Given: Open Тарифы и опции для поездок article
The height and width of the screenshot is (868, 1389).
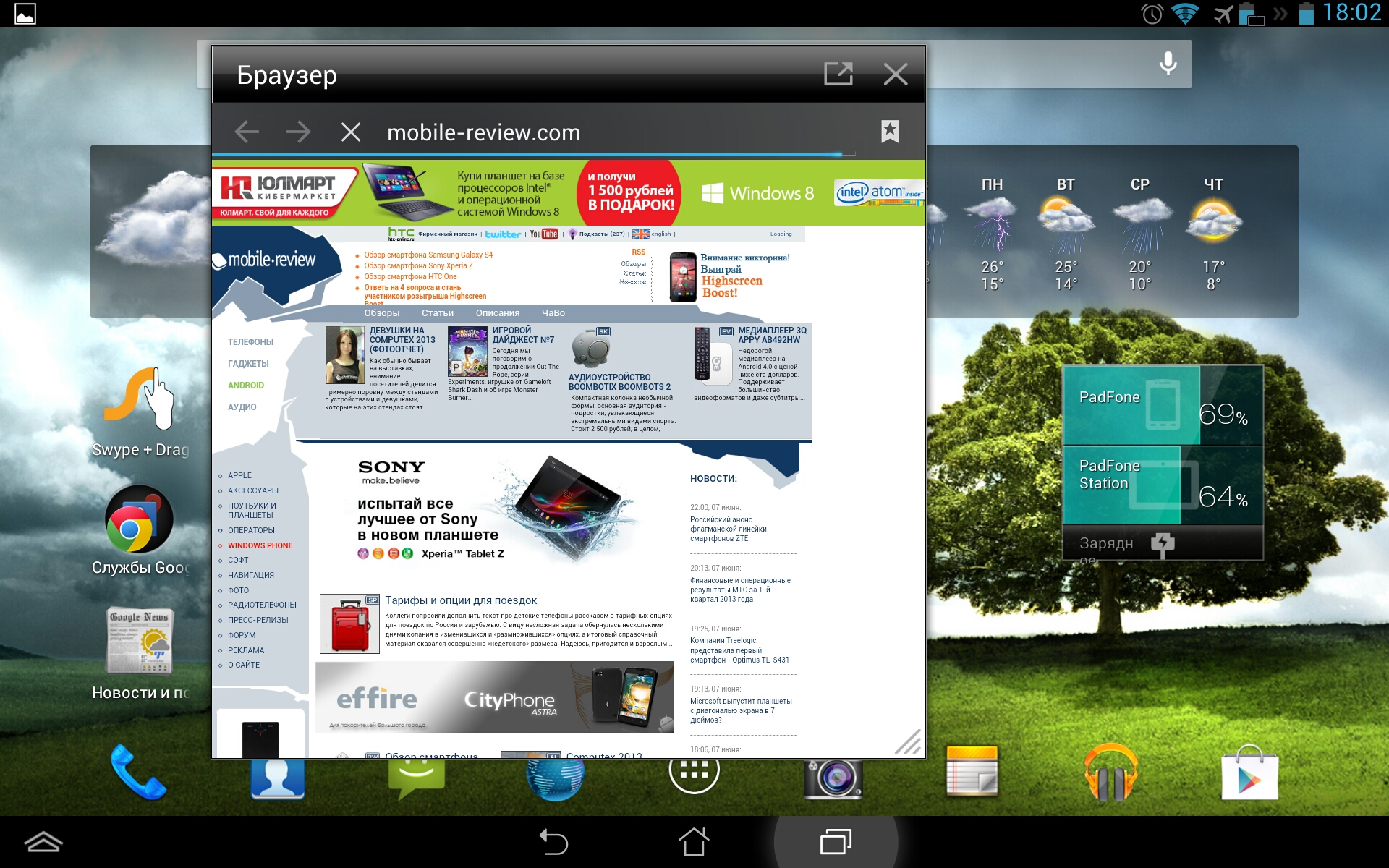Looking at the screenshot, I should pyautogui.click(x=461, y=600).
